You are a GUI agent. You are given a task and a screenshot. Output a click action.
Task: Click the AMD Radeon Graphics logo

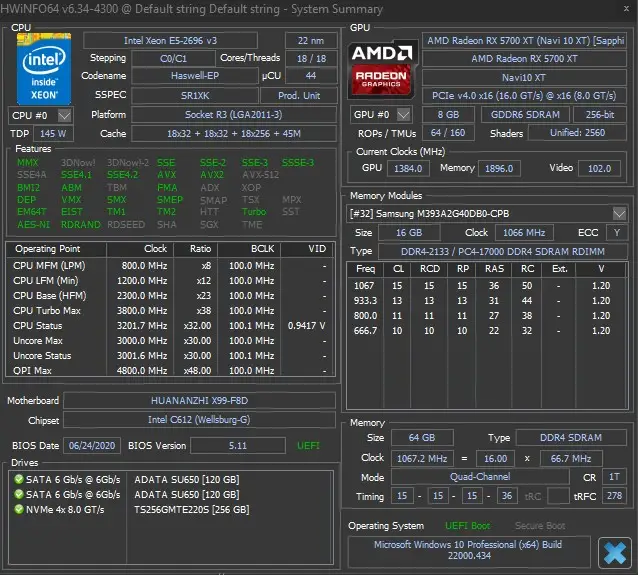click(382, 69)
